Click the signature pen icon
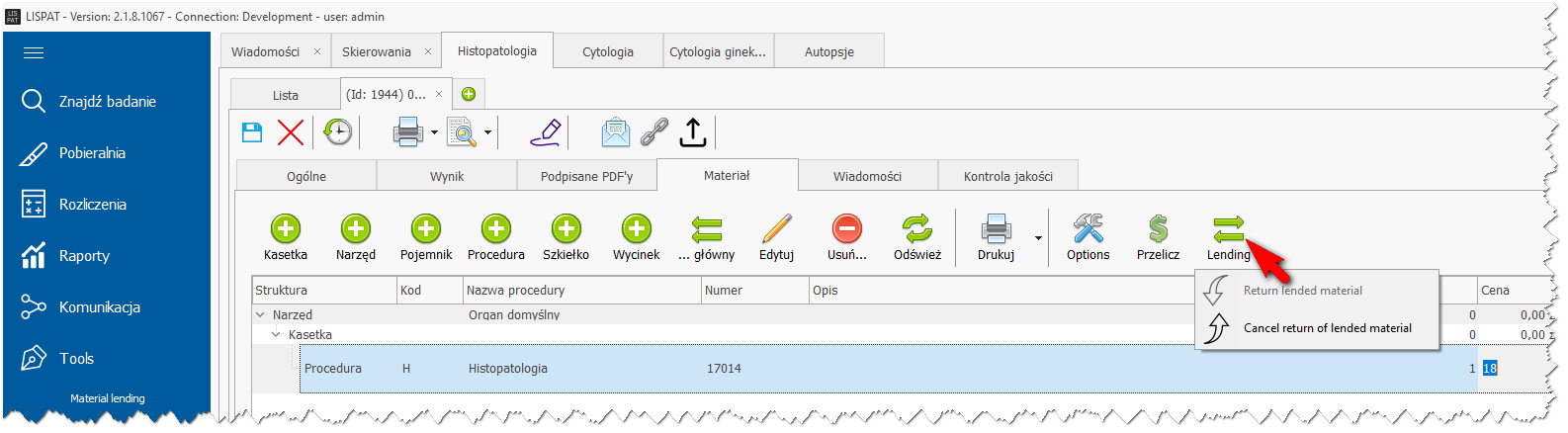The height and width of the screenshot is (433, 1568). (x=545, y=132)
